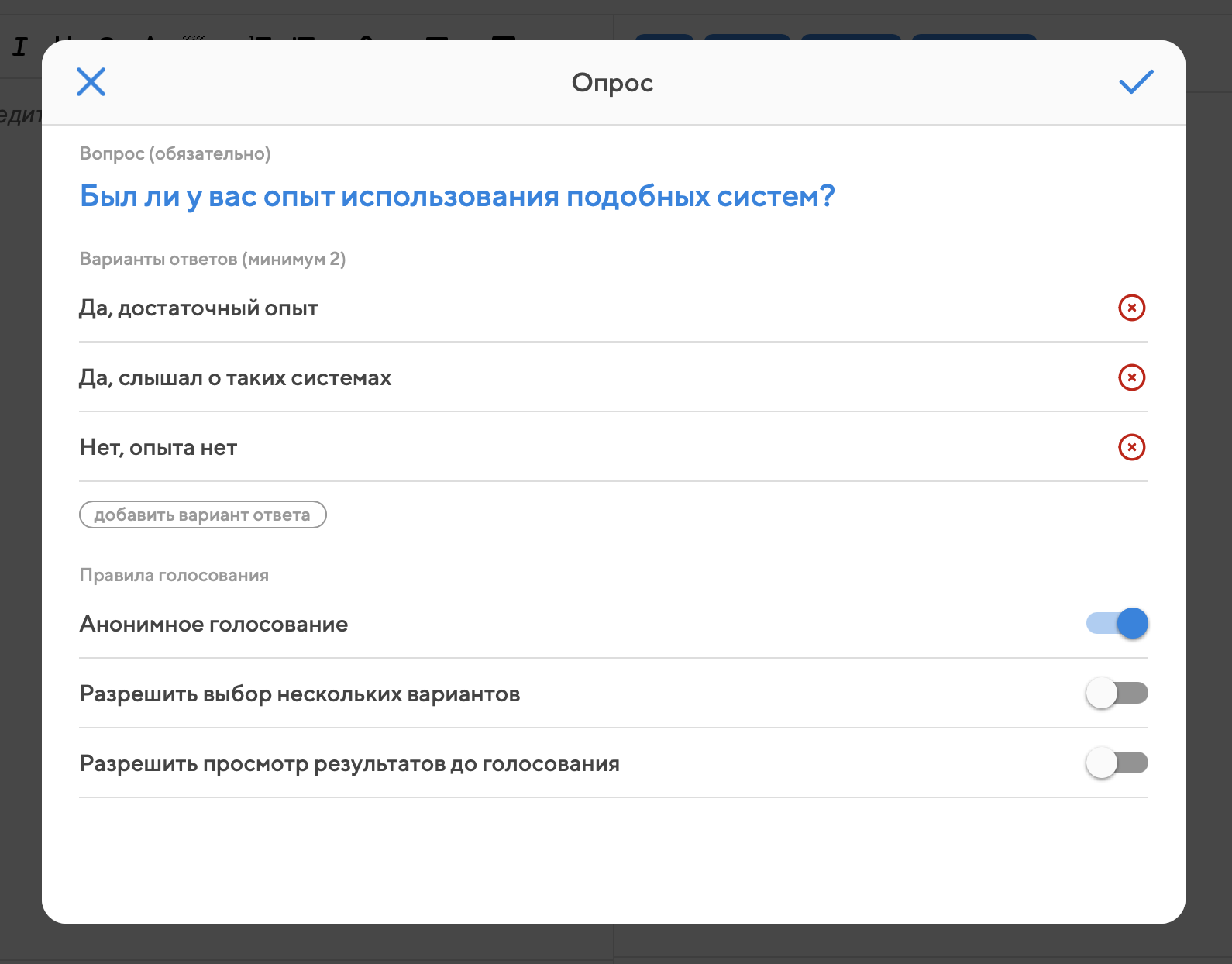Enable the 'Разрешить выбор нескольких вариантов' switch
The image size is (1232, 964).
1117,693
